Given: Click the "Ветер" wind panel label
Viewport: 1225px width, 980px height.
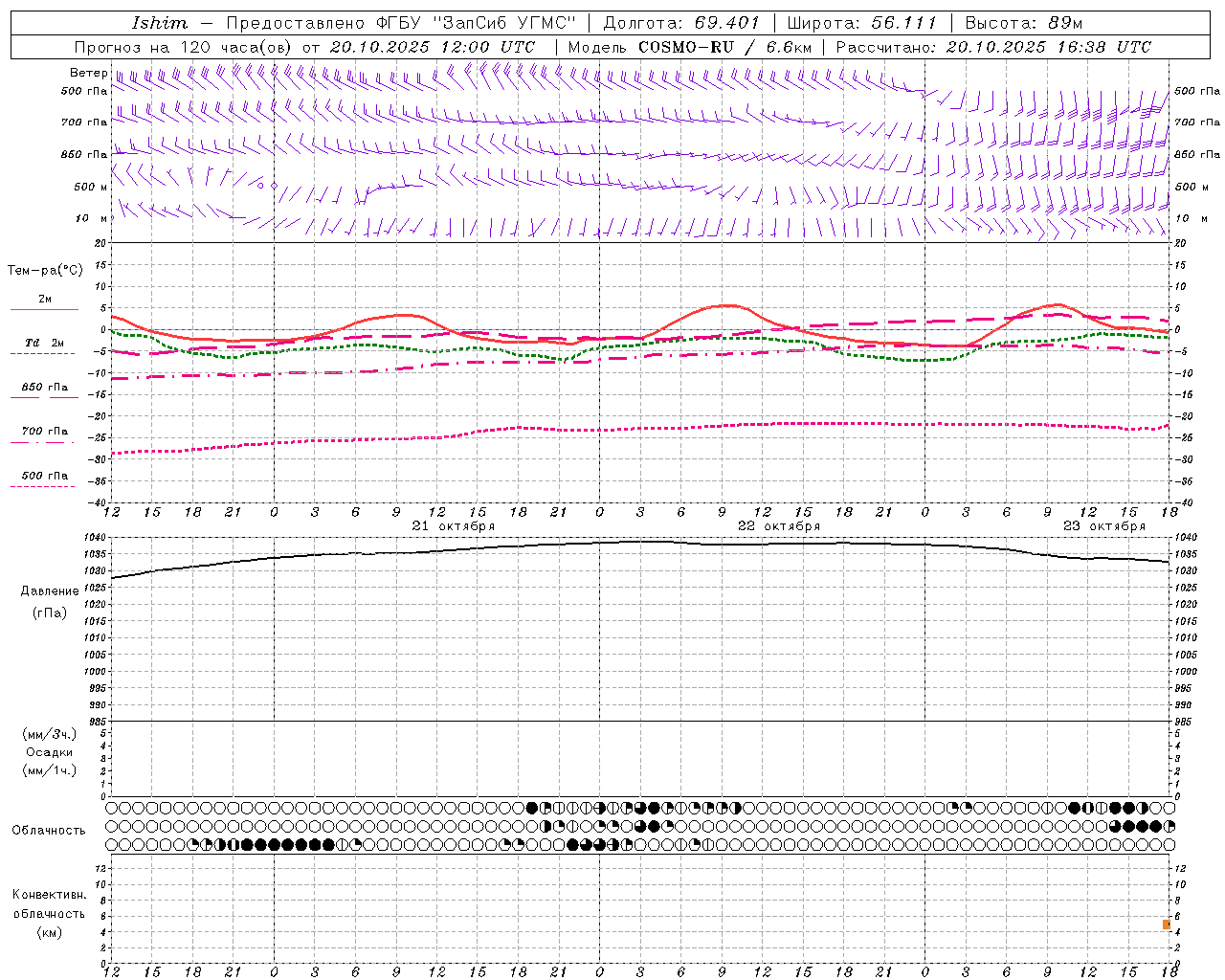Looking at the screenshot, I should (88, 73).
